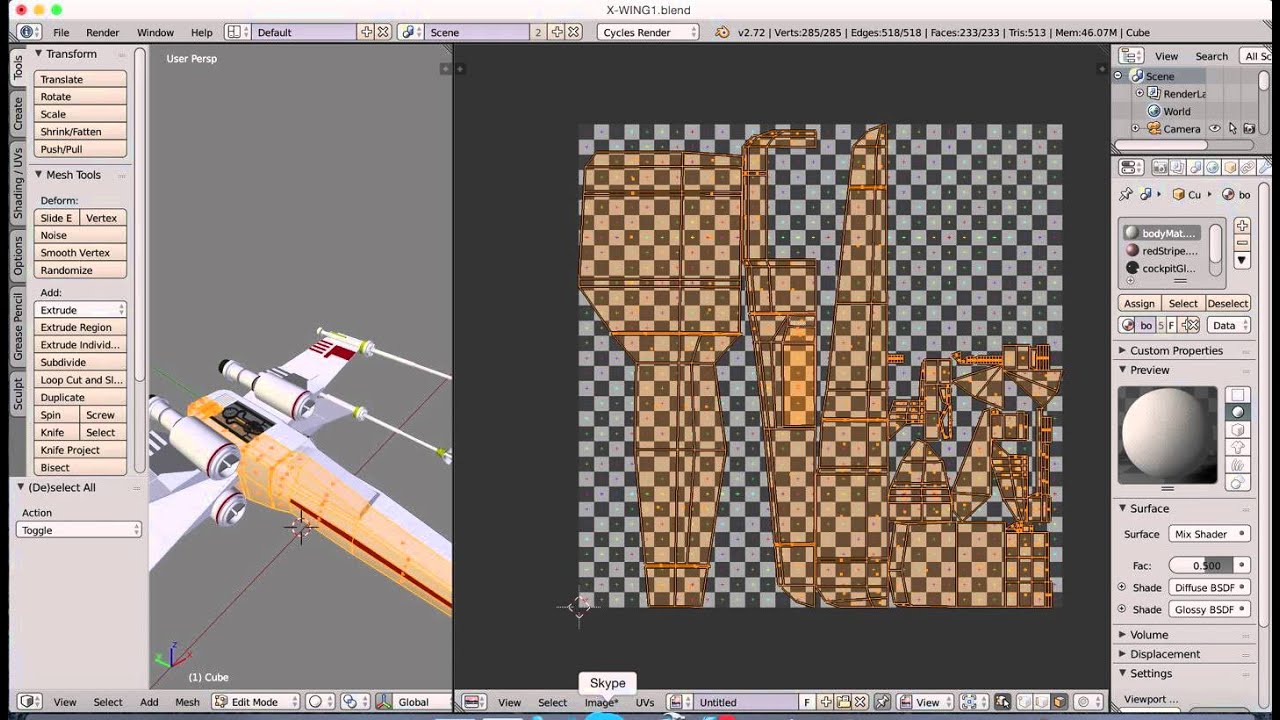The width and height of the screenshot is (1280, 720).
Task: Select cube preview type icon
Action: pos(1238,430)
